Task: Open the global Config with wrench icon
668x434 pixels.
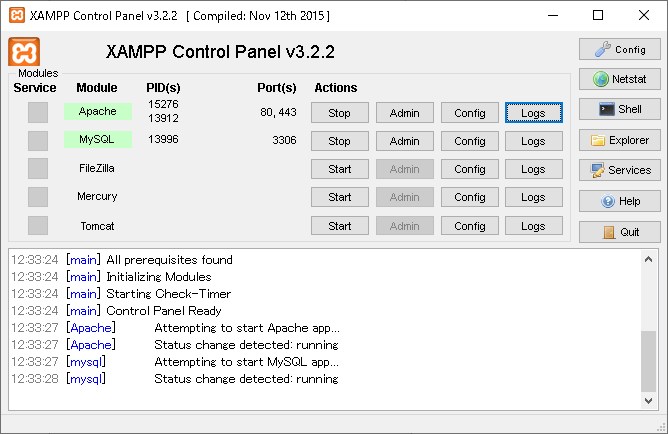Action: (x=619, y=49)
